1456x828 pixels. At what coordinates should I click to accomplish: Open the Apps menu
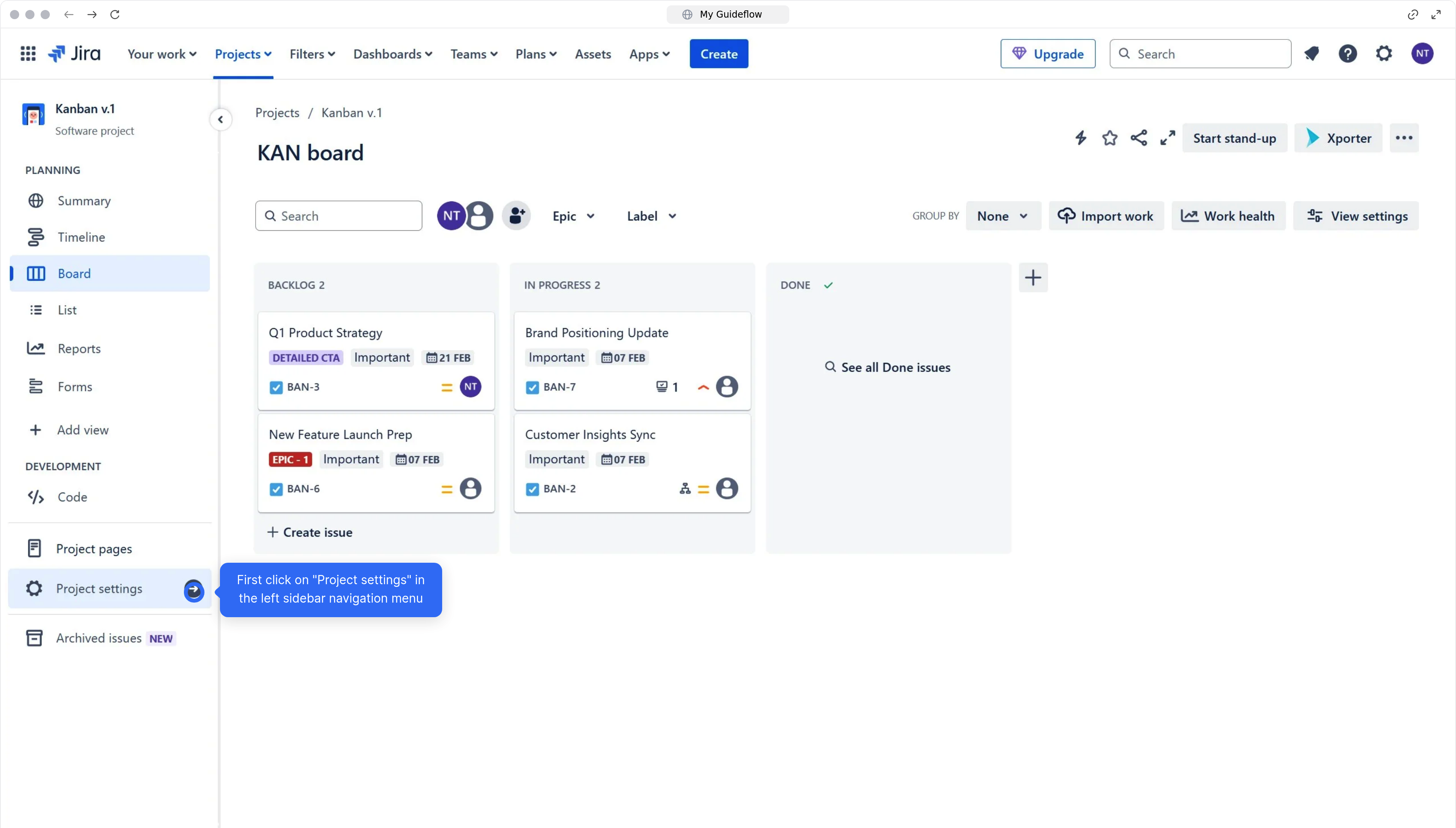(x=649, y=53)
